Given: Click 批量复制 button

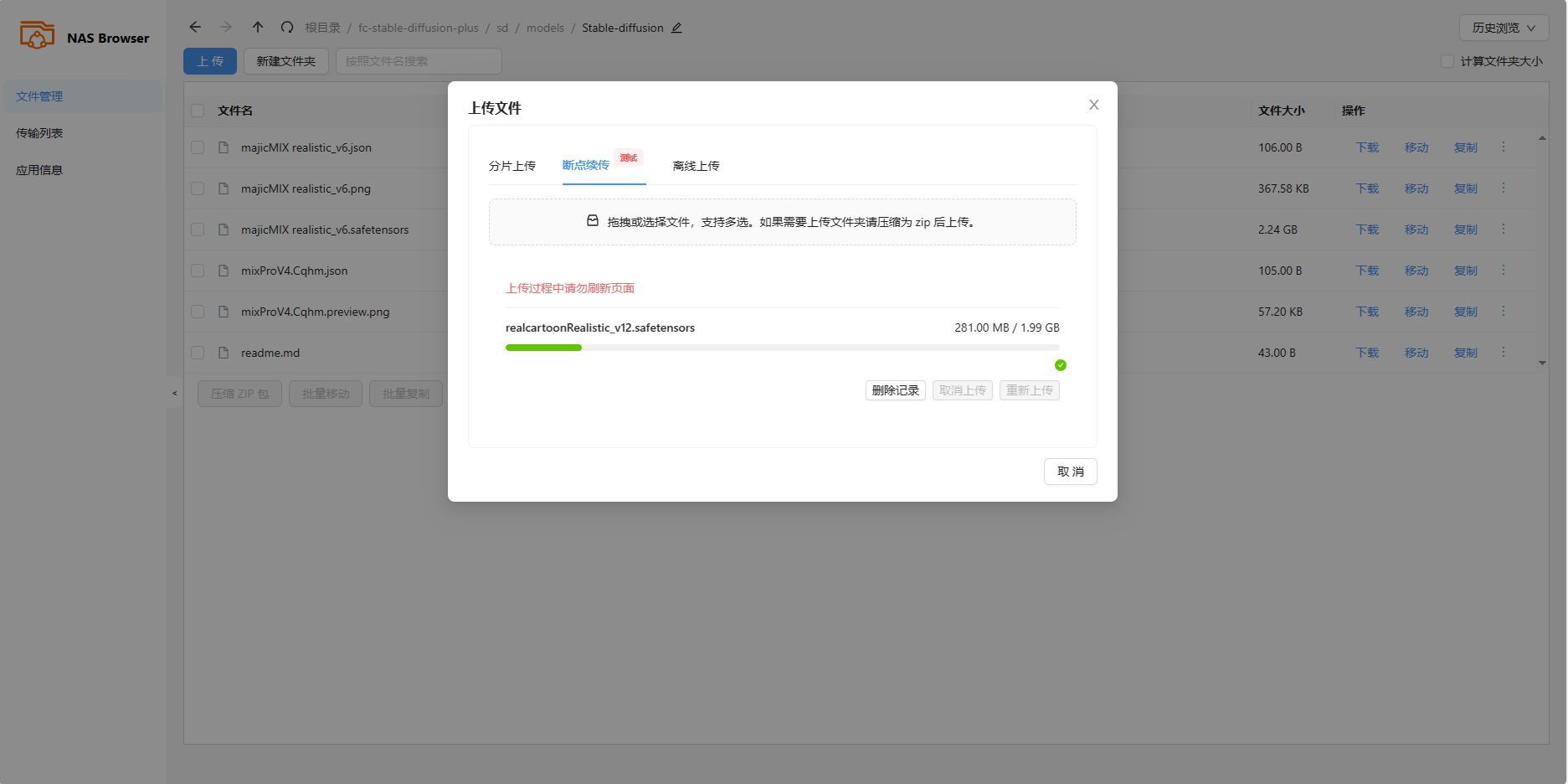Looking at the screenshot, I should tap(406, 394).
